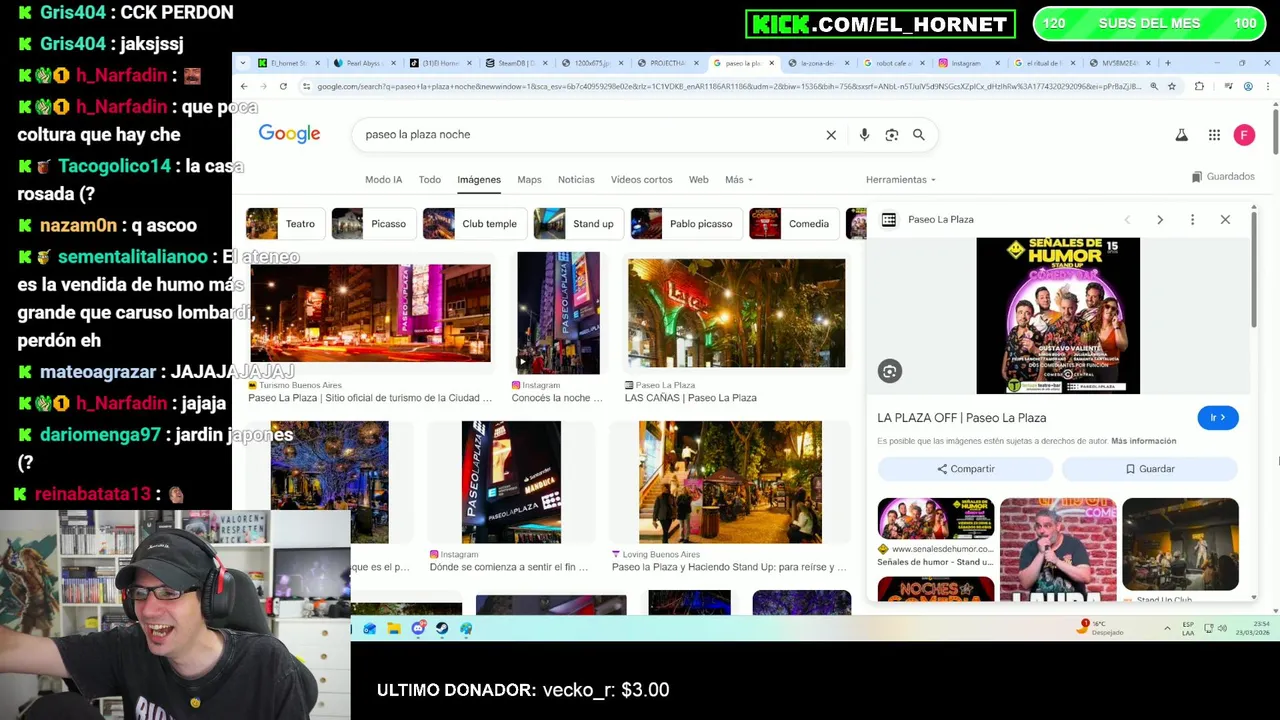
Task: Switch to the Web results tab
Action: tap(699, 180)
